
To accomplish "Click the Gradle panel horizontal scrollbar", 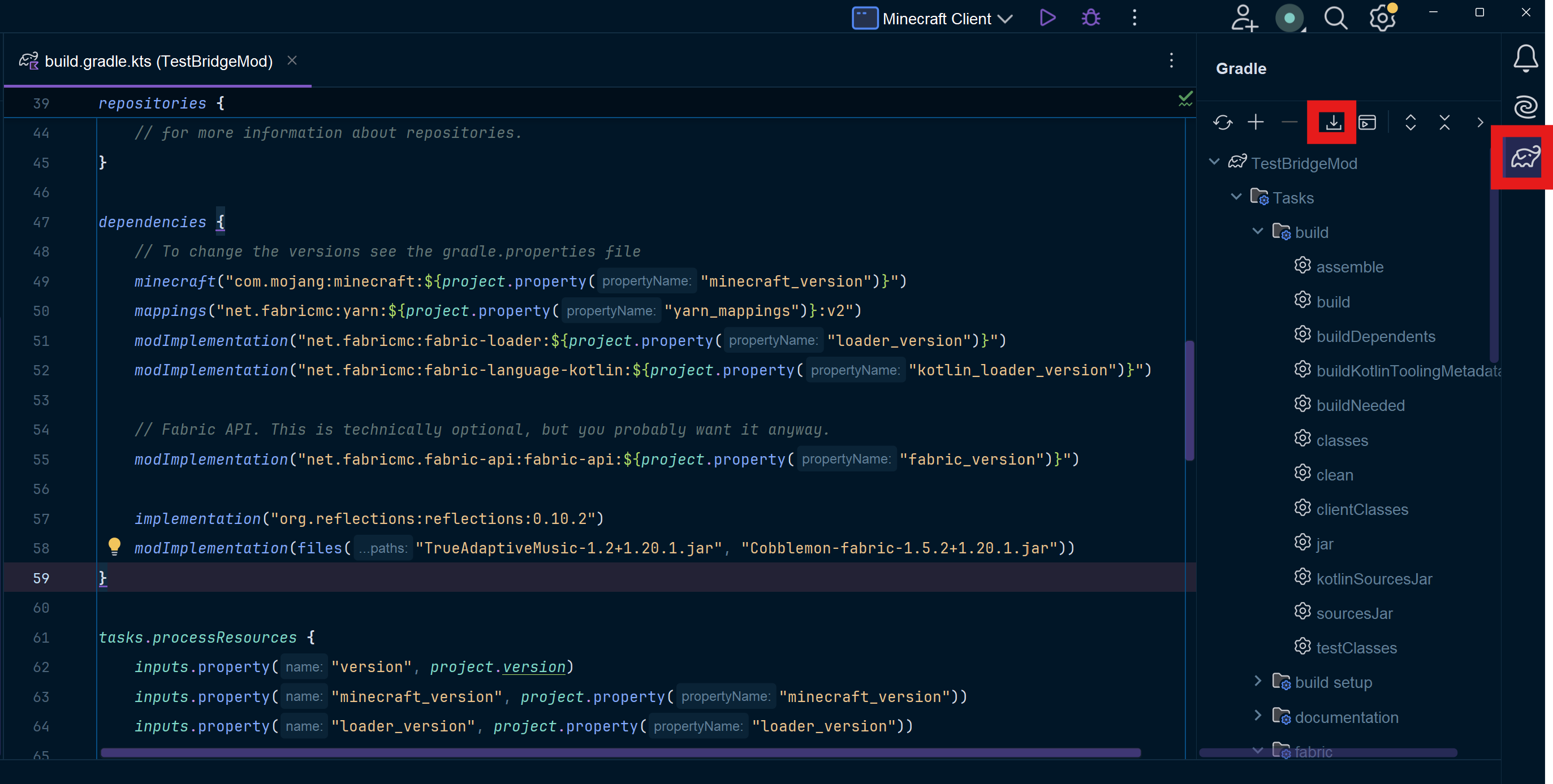I will [1327, 752].
